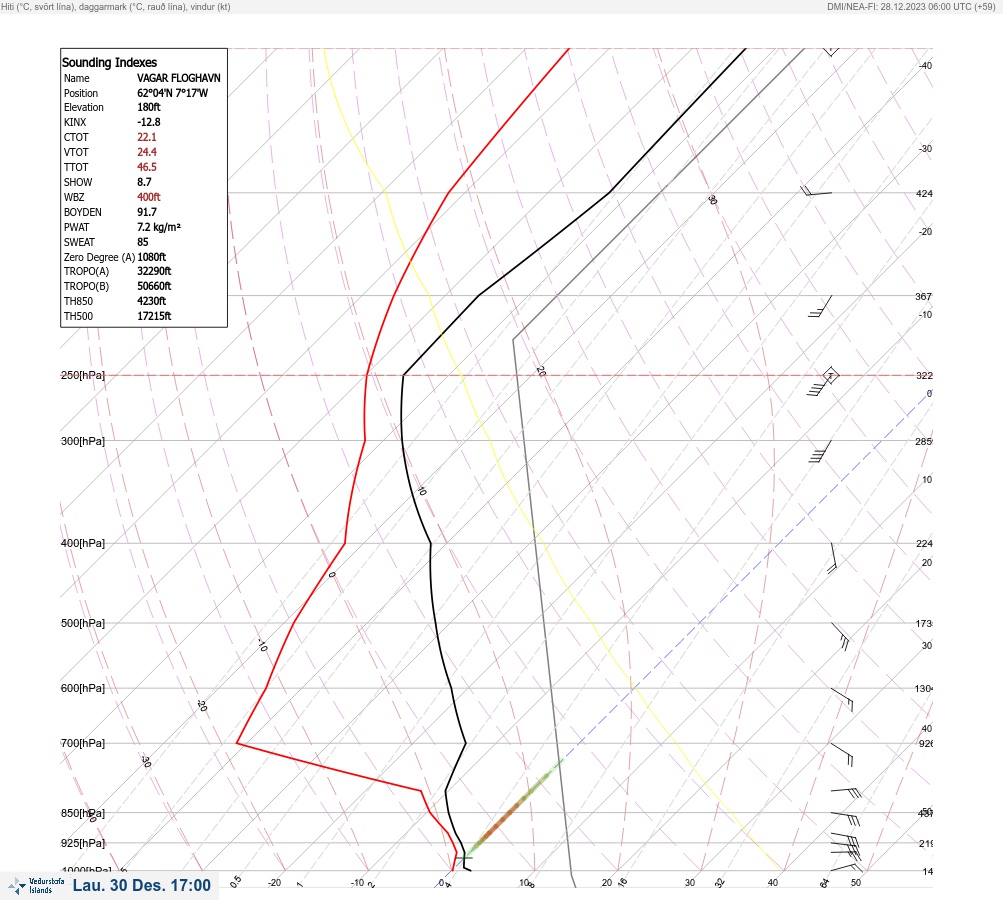
Task: Click the wind barb at the 400 hPa line
Action: pyautogui.click(x=832, y=558)
